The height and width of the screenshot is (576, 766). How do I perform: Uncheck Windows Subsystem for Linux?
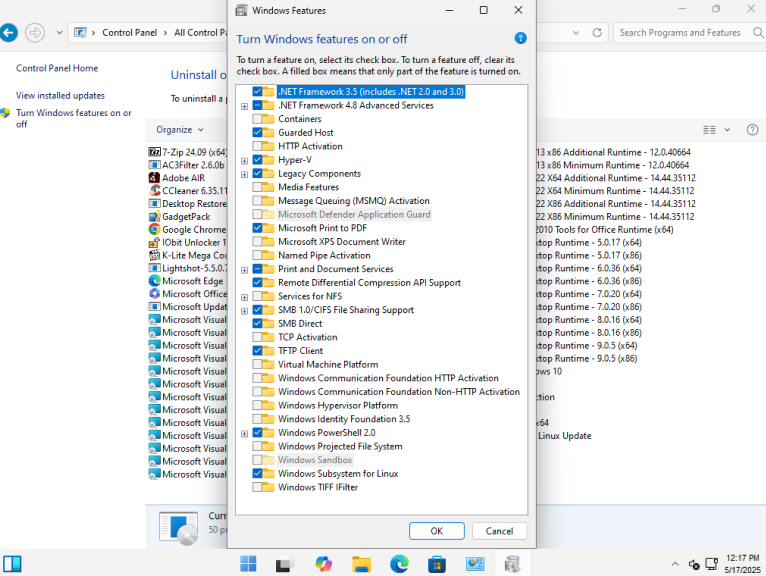pyautogui.click(x=257, y=473)
